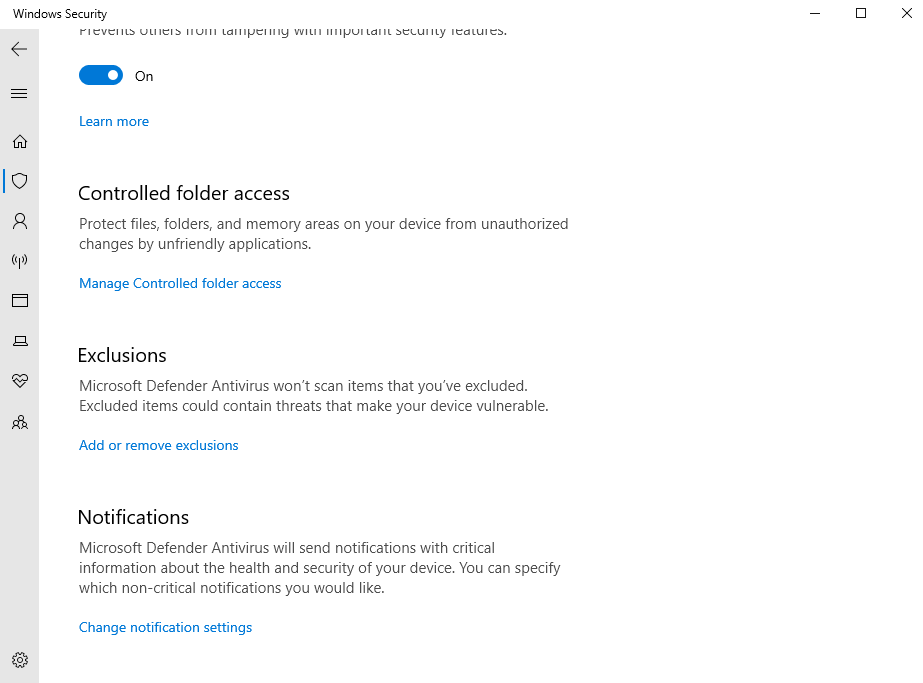Image resolution: width=923 pixels, height=683 pixels.
Task: Open the Home section icon
Action: click(19, 141)
